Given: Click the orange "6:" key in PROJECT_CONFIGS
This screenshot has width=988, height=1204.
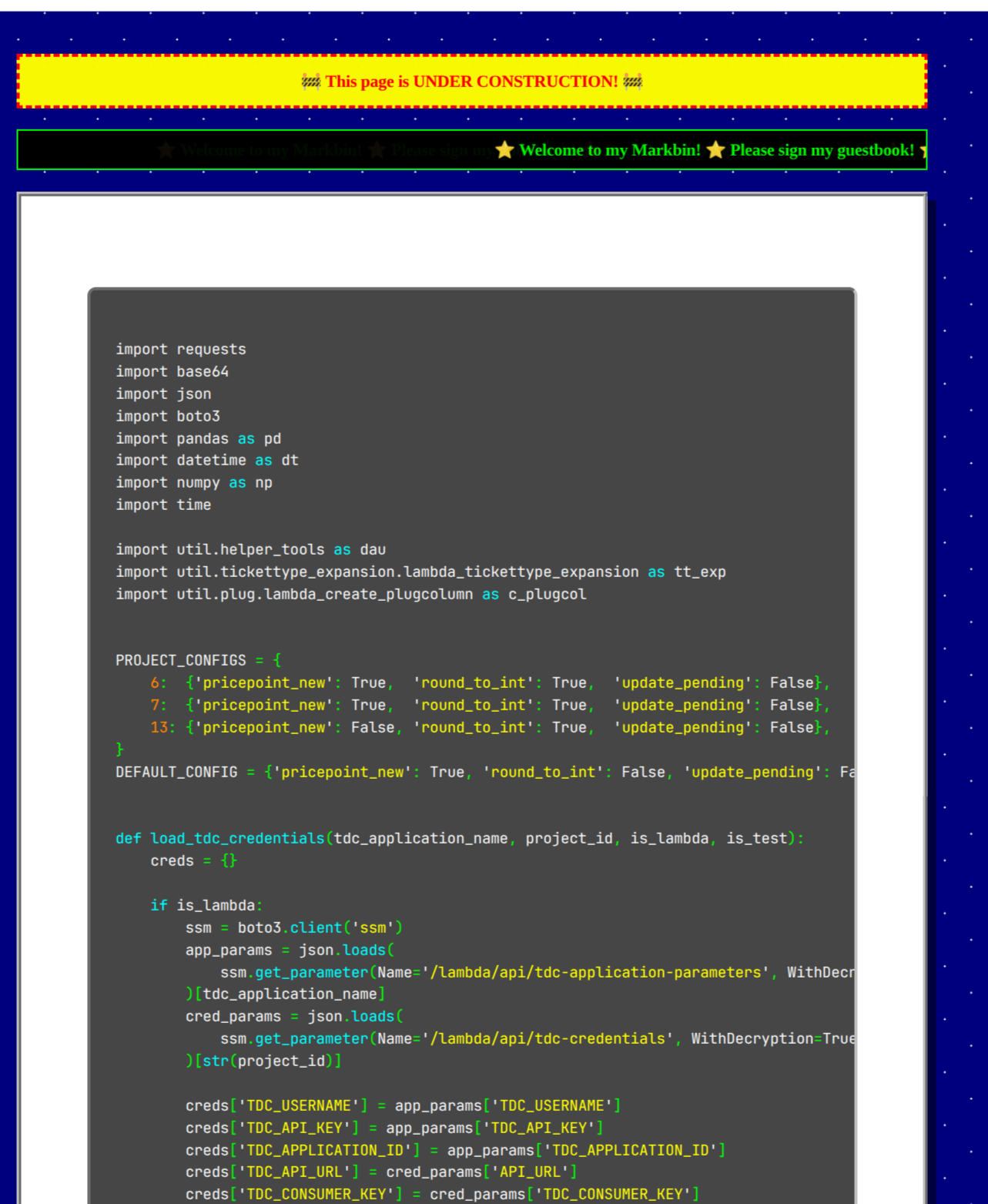Looking at the screenshot, I should [159, 682].
